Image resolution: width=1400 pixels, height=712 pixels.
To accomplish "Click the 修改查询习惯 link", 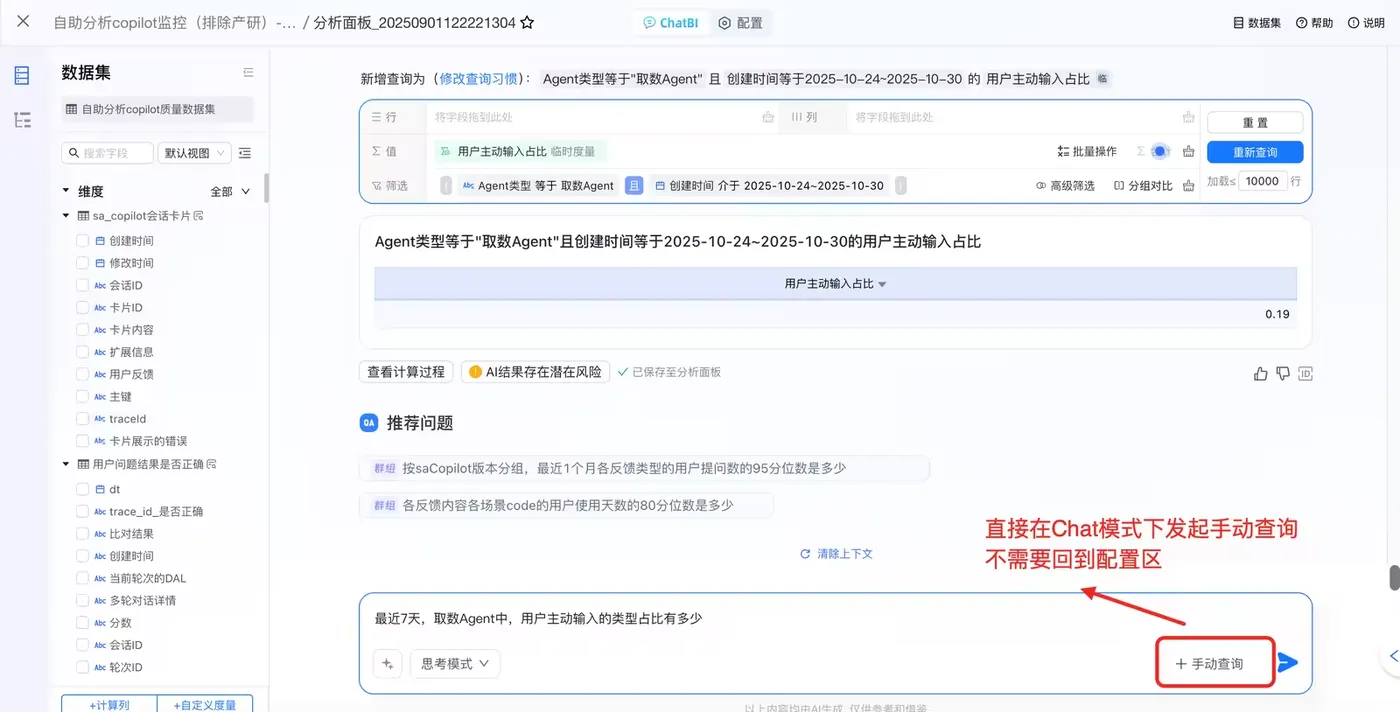I will coord(479,79).
